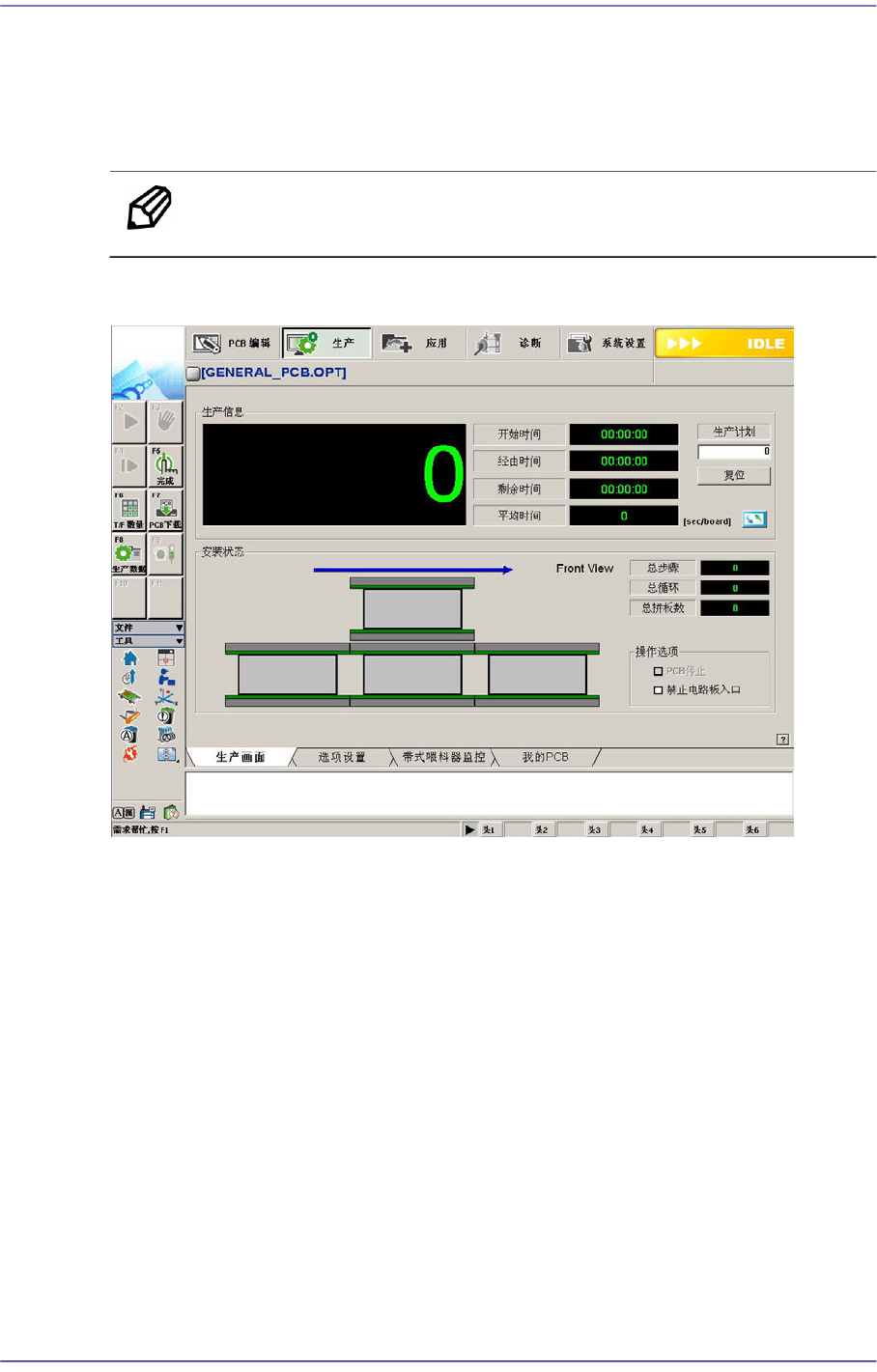The image size is (877, 1372).
Task: Click the Front View label
Action: tap(584, 569)
